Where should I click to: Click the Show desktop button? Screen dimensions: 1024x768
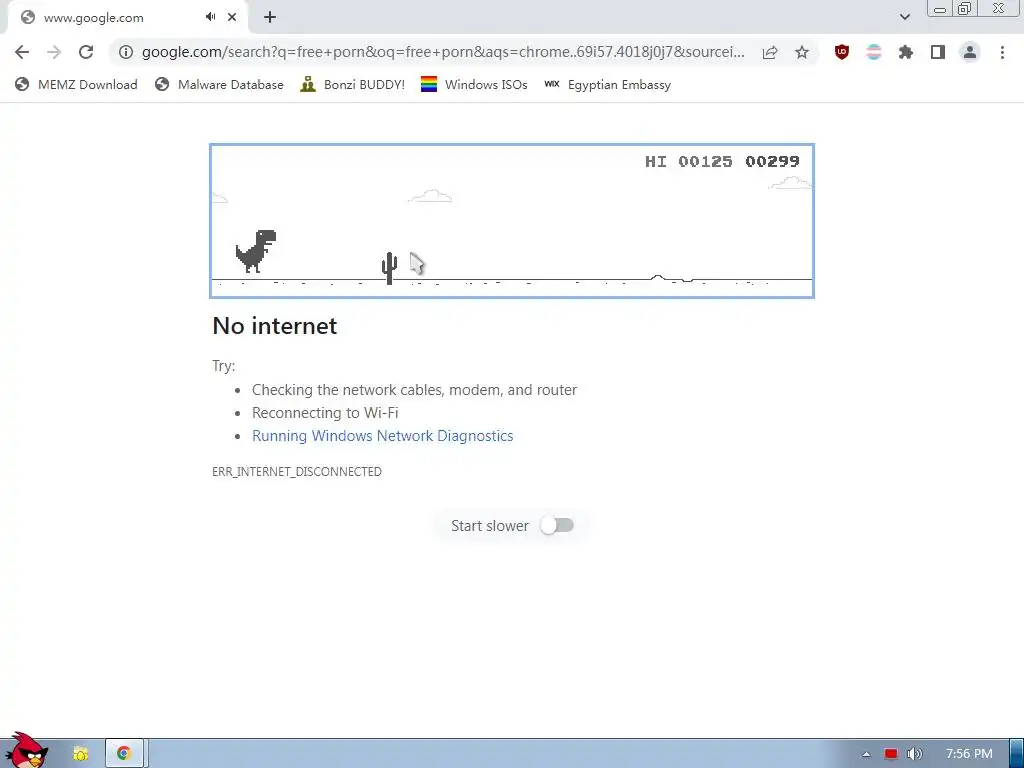(1017, 754)
